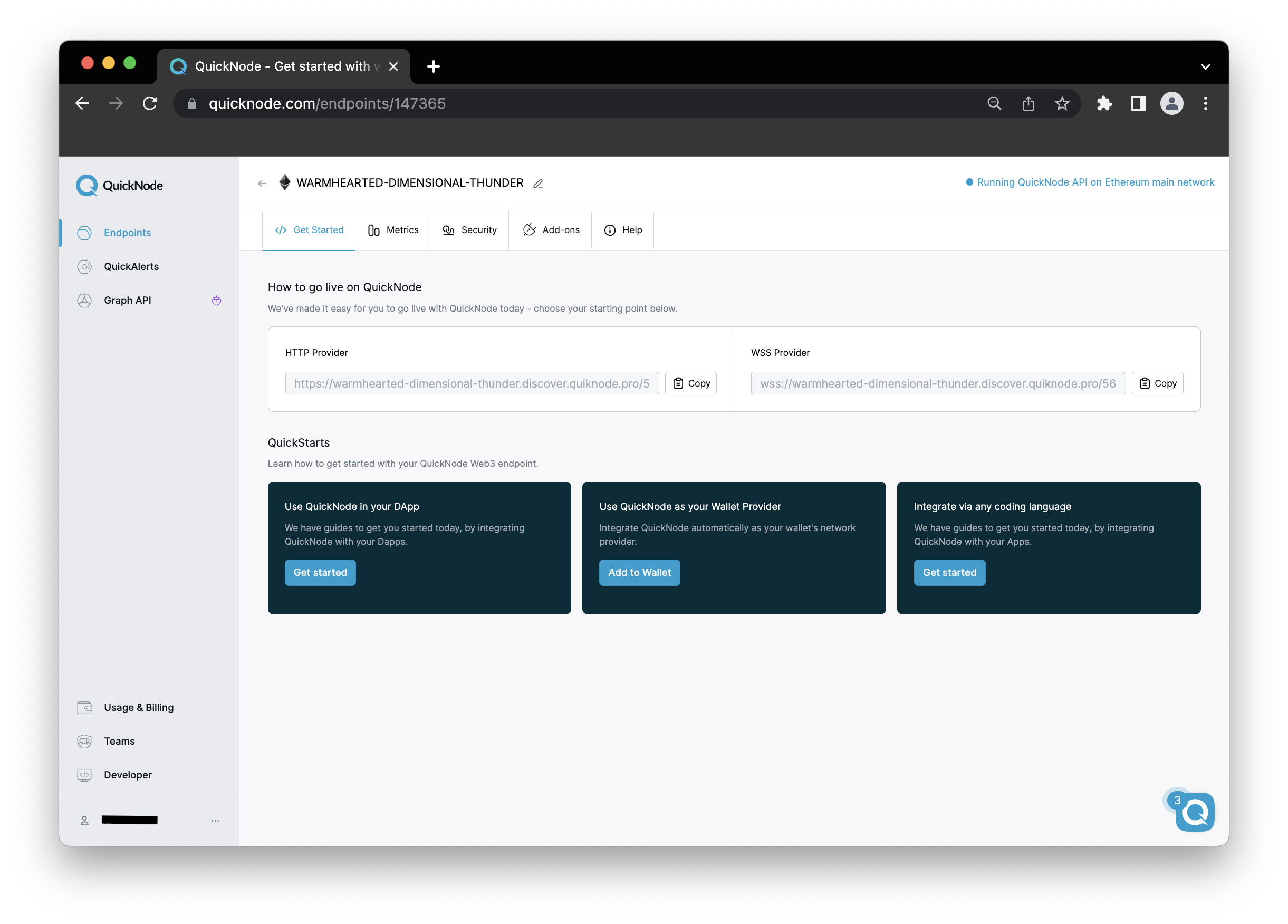Viewport: 1288px width, 924px height.
Task: Click Get started under Integrate via any coding language
Action: click(949, 572)
